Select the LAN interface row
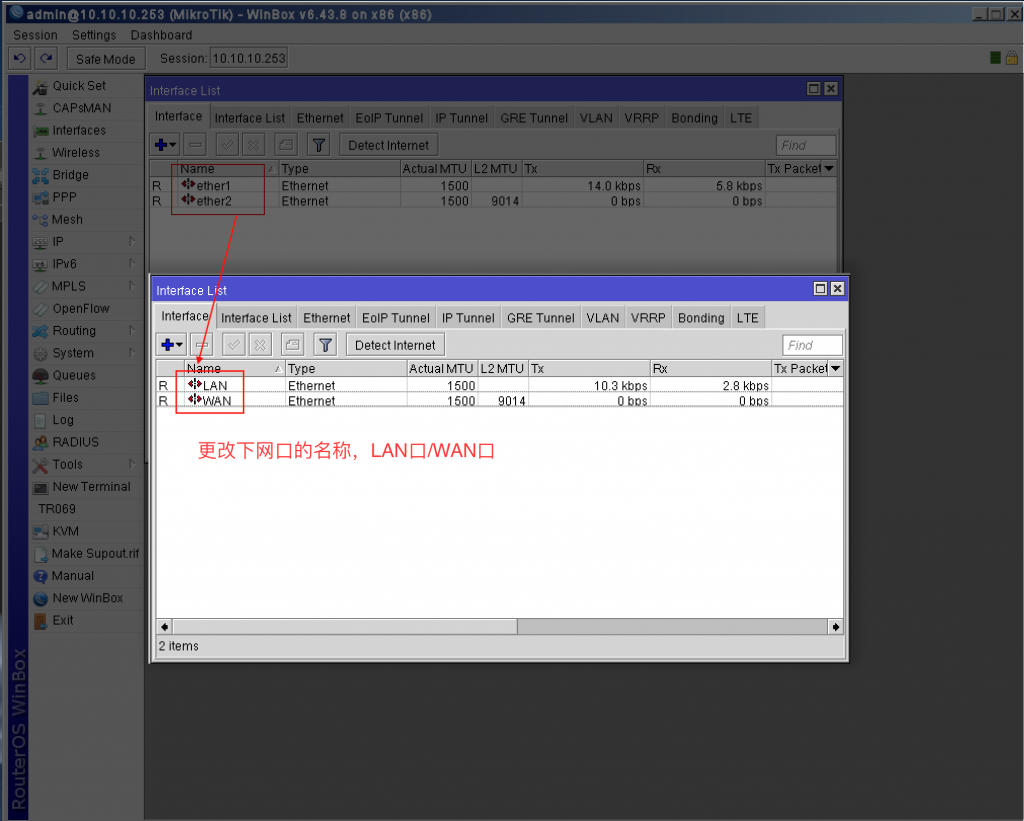1024x821 pixels. (x=500, y=385)
